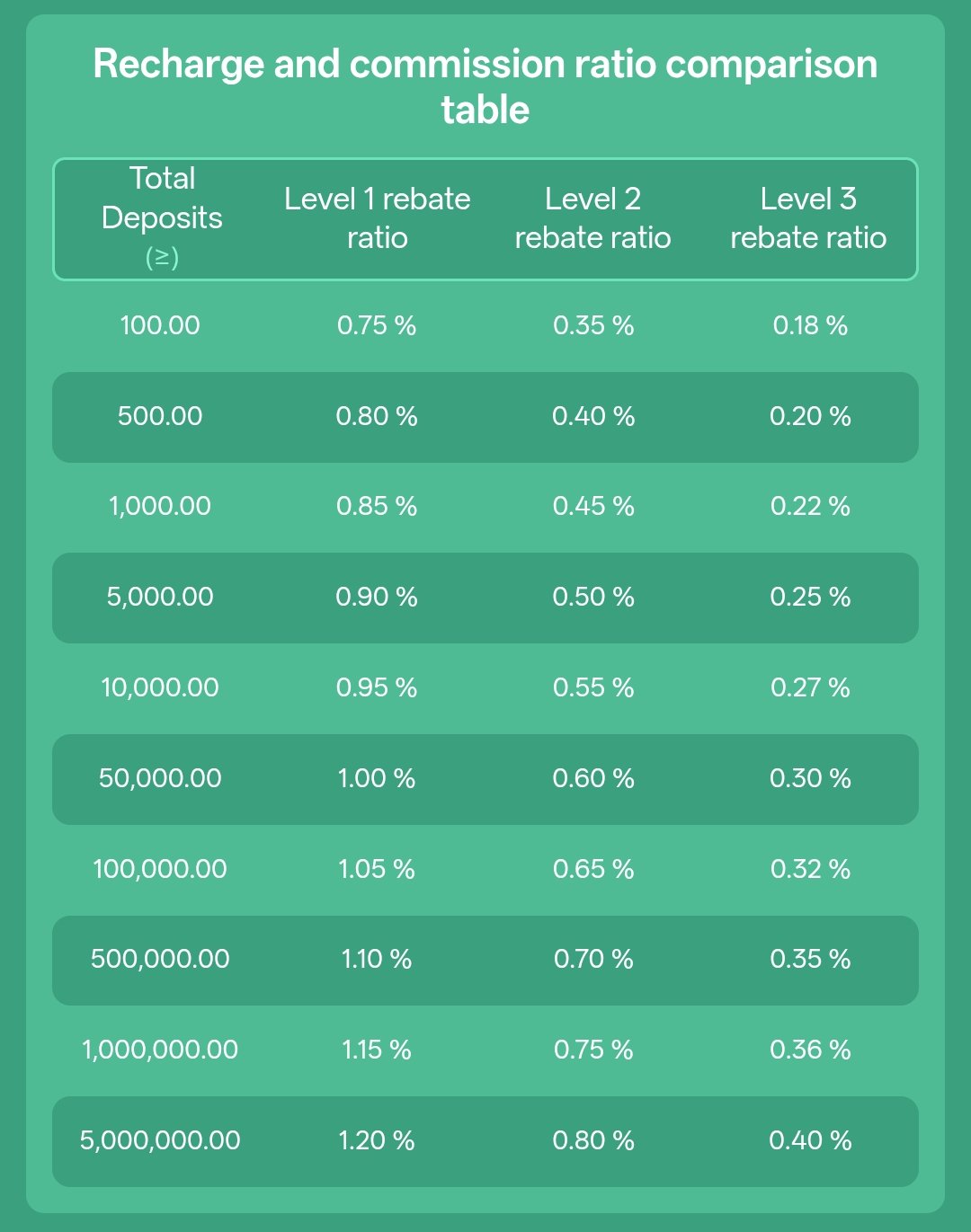Click the Level 3 rebate ratio header
Screen dimensions: 971x1232
(808, 218)
